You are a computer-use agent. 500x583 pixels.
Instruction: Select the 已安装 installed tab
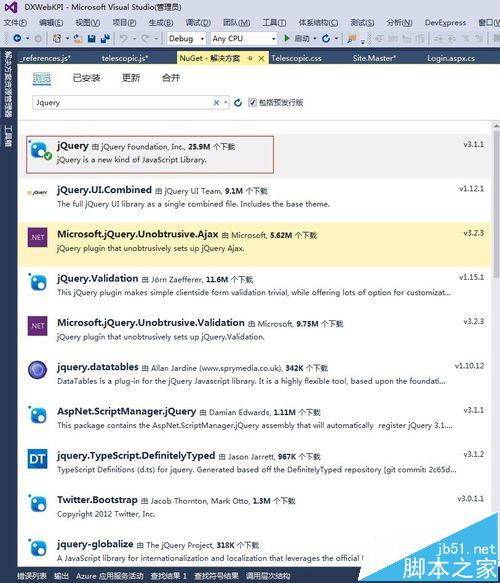86,78
